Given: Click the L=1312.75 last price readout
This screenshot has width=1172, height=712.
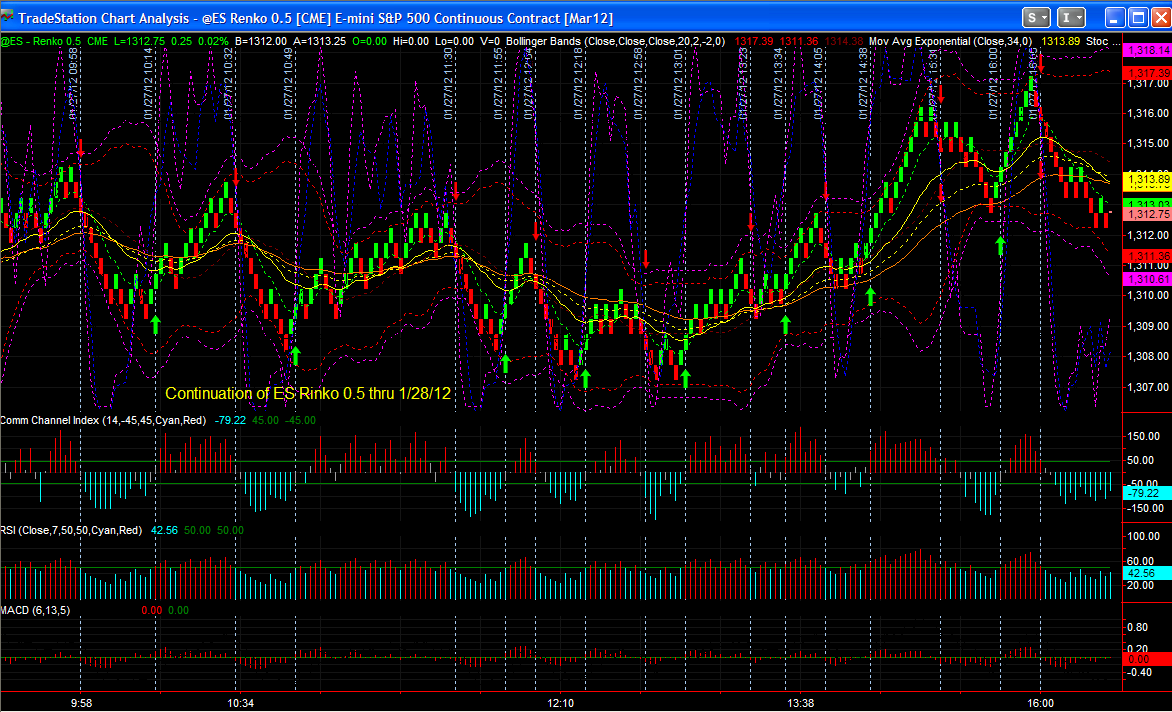Looking at the screenshot, I should click(x=139, y=41).
